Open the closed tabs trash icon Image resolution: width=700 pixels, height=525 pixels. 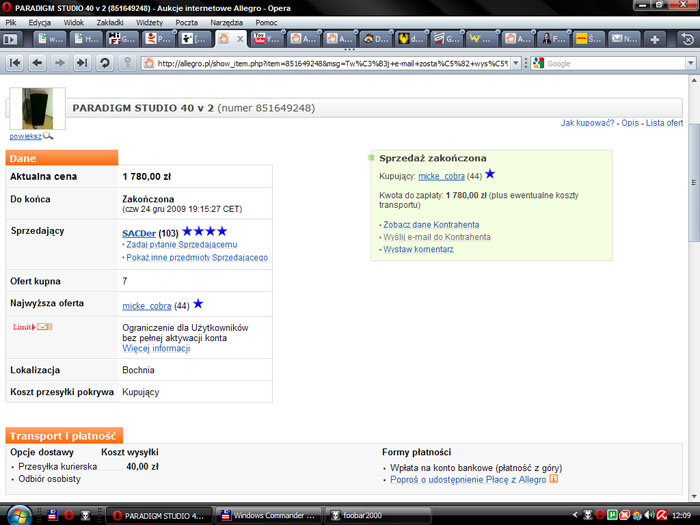[x=688, y=39]
